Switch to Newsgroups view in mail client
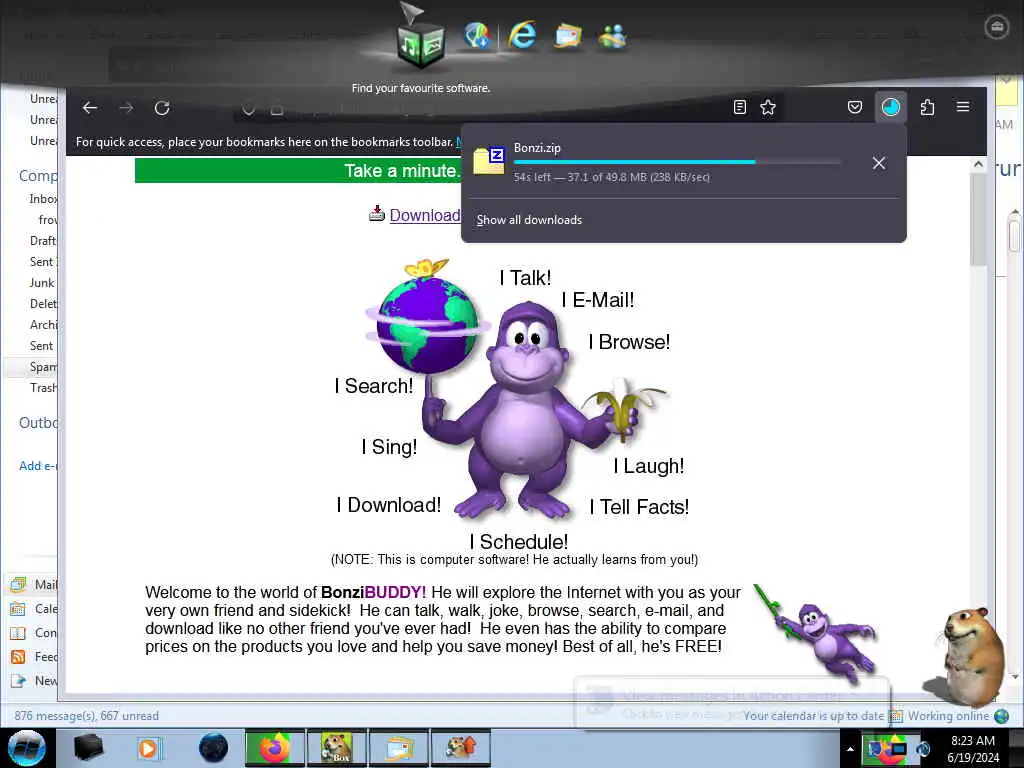The height and width of the screenshot is (768, 1024). (34, 681)
